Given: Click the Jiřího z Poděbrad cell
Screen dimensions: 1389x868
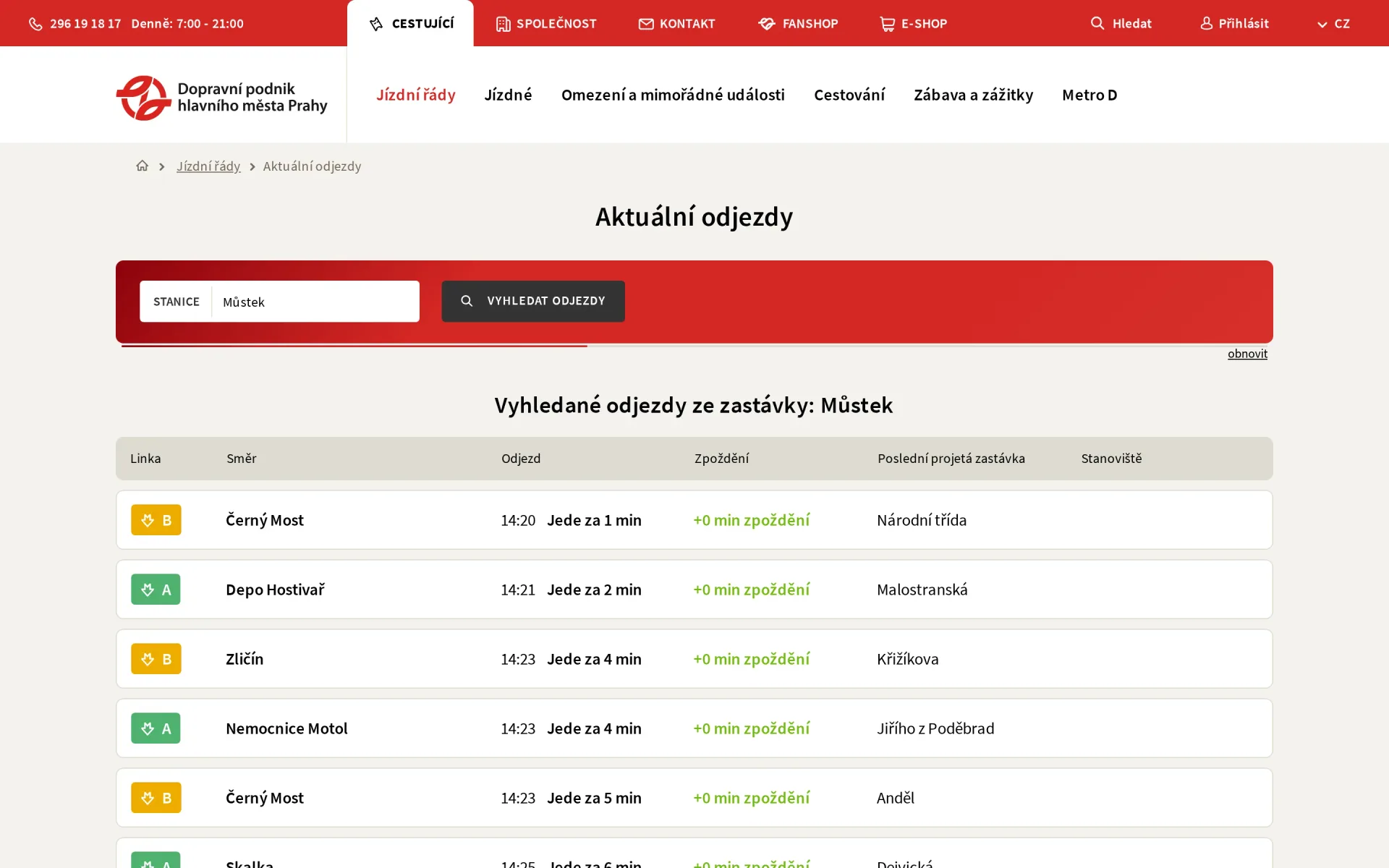Looking at the screenshot, I should click(935, 728).
